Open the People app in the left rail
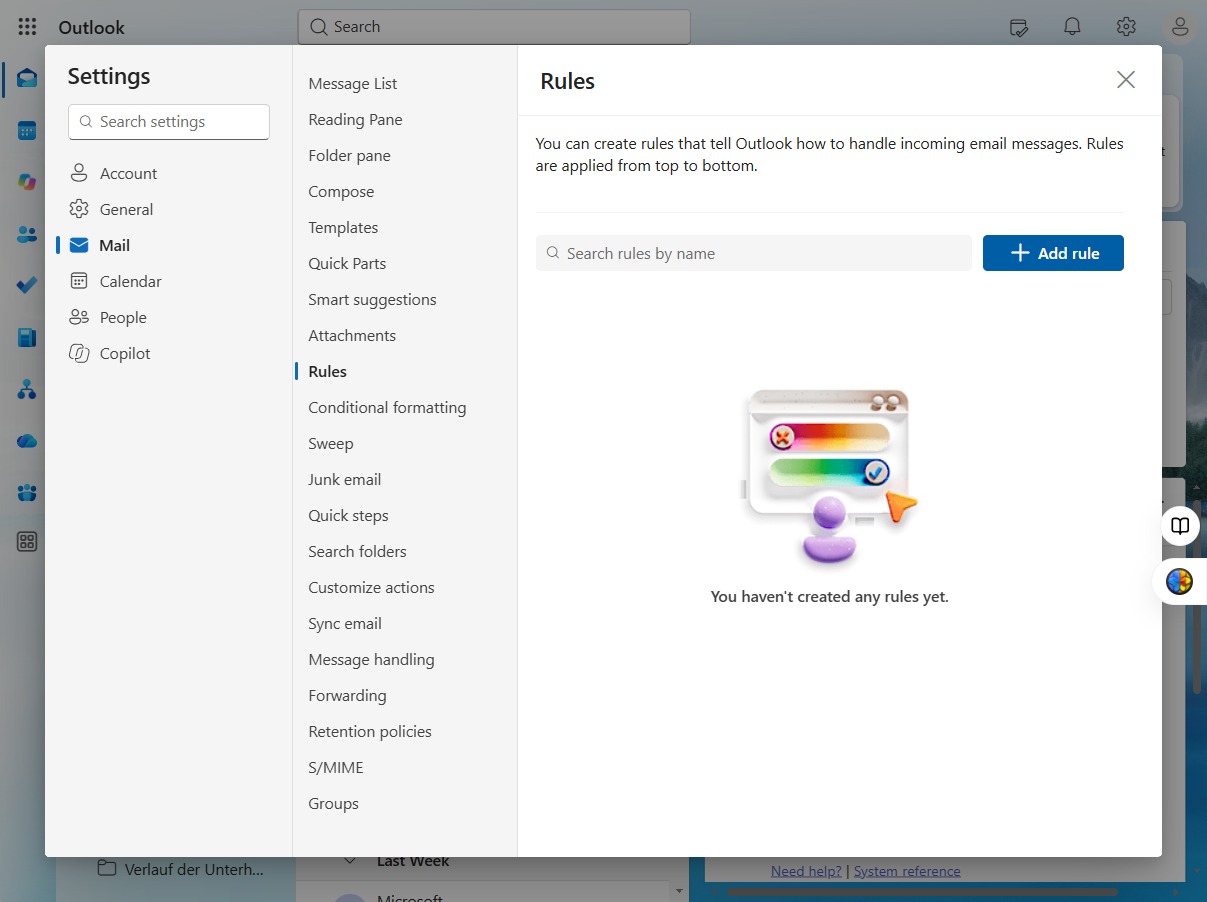Viewport: 1207px width, 902px height. point(27,234)
